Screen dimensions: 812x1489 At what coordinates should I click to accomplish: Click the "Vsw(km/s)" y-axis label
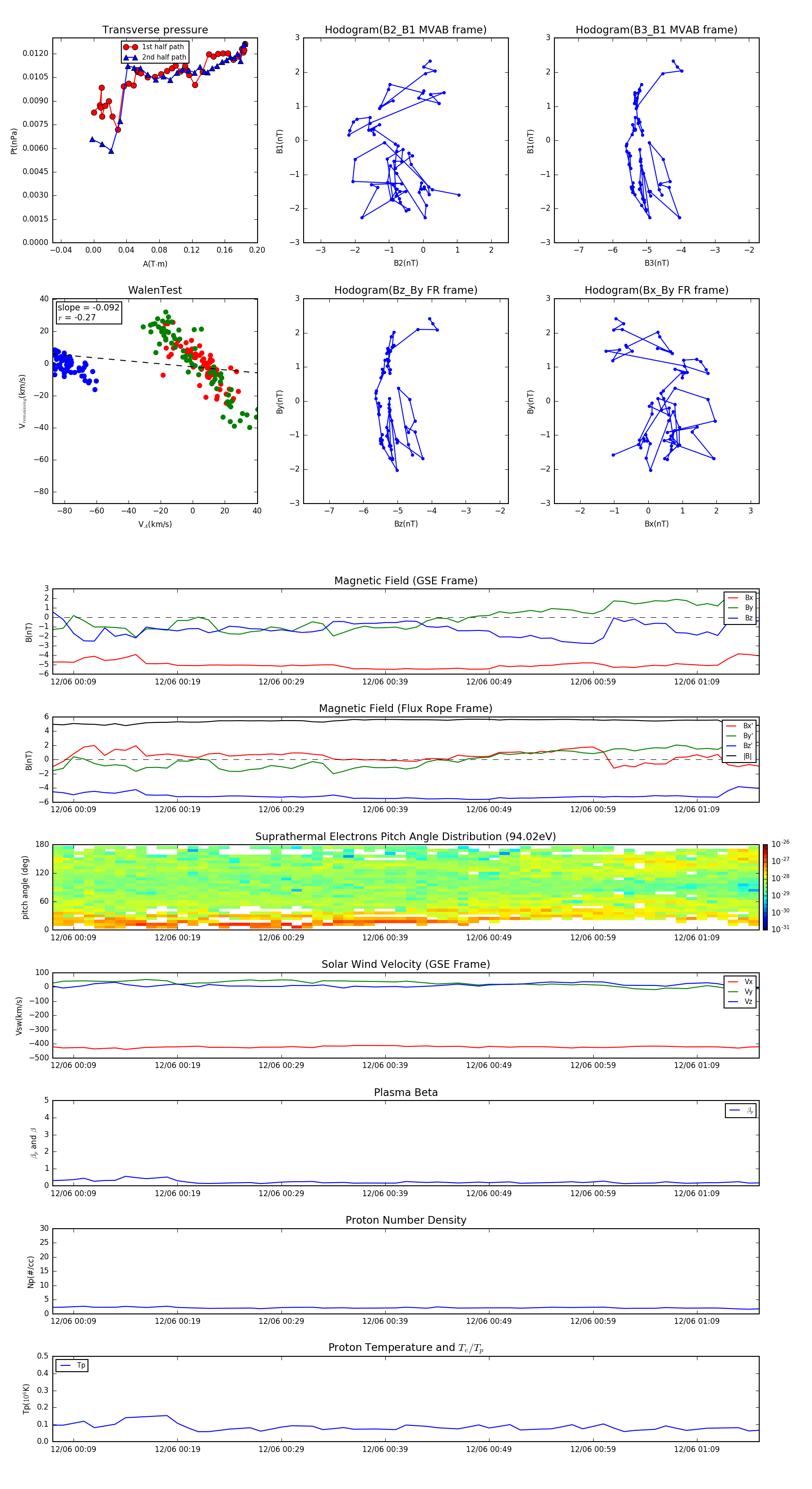(18, 1016)
